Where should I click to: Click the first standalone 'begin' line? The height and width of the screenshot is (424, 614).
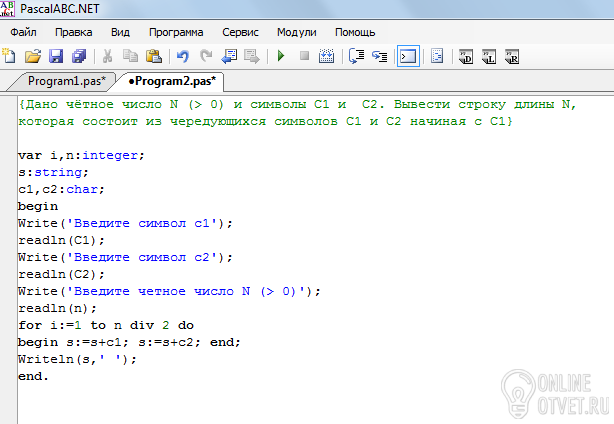38,206
